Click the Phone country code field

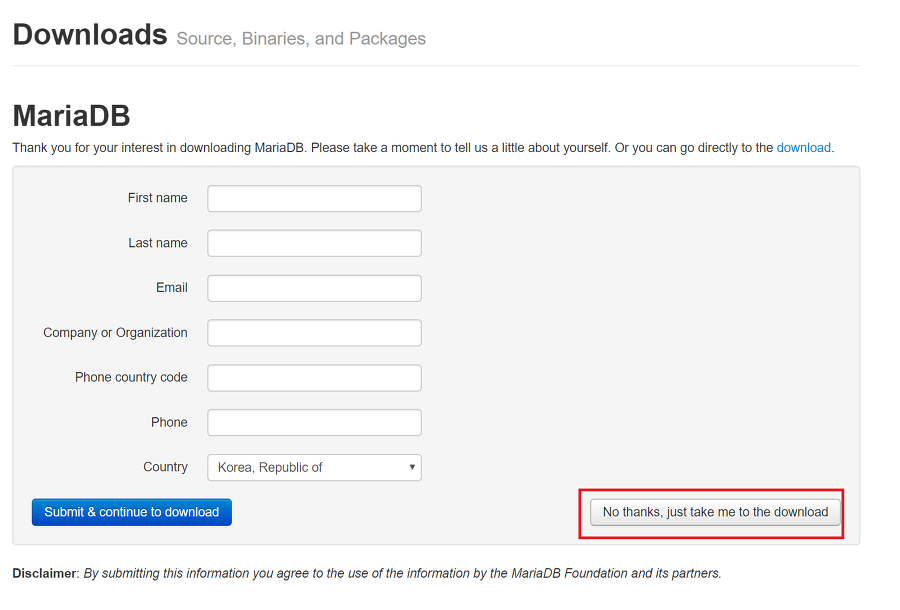313,377
